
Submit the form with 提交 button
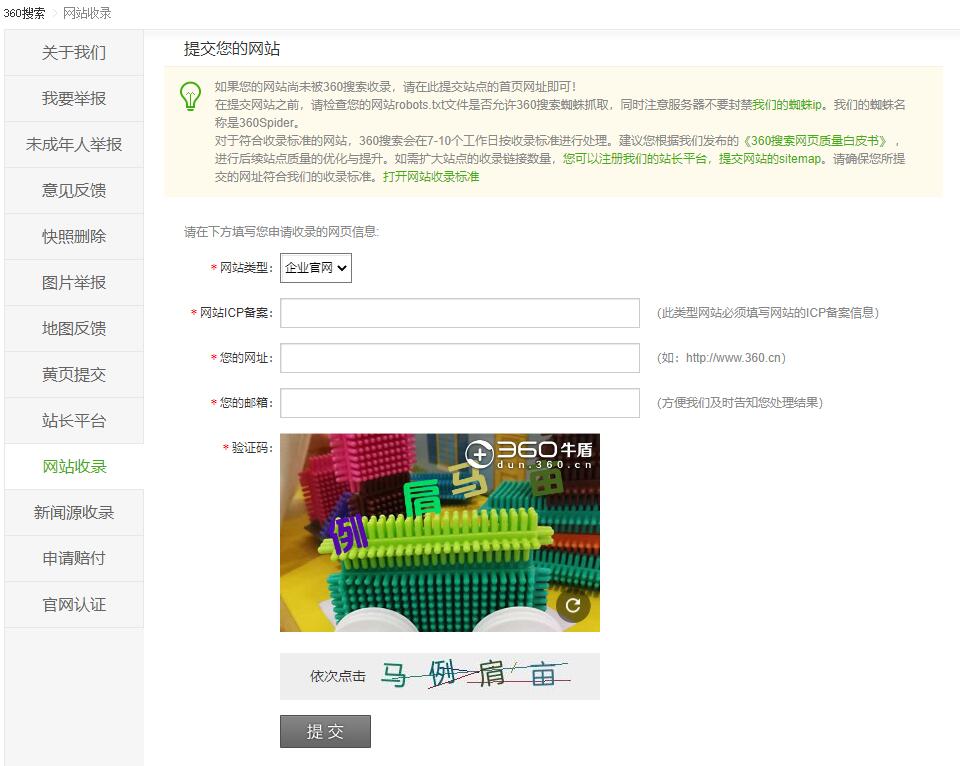click(x=325, y=731)
